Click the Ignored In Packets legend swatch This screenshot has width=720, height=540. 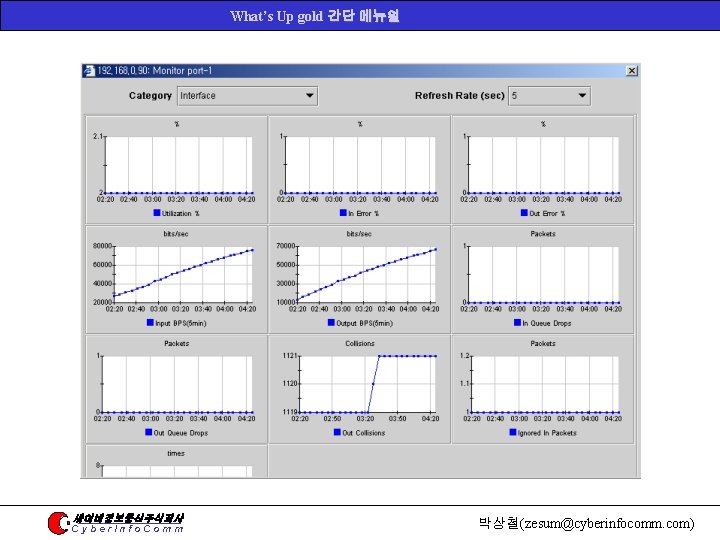pyautogui.click(x=513, y=432)
